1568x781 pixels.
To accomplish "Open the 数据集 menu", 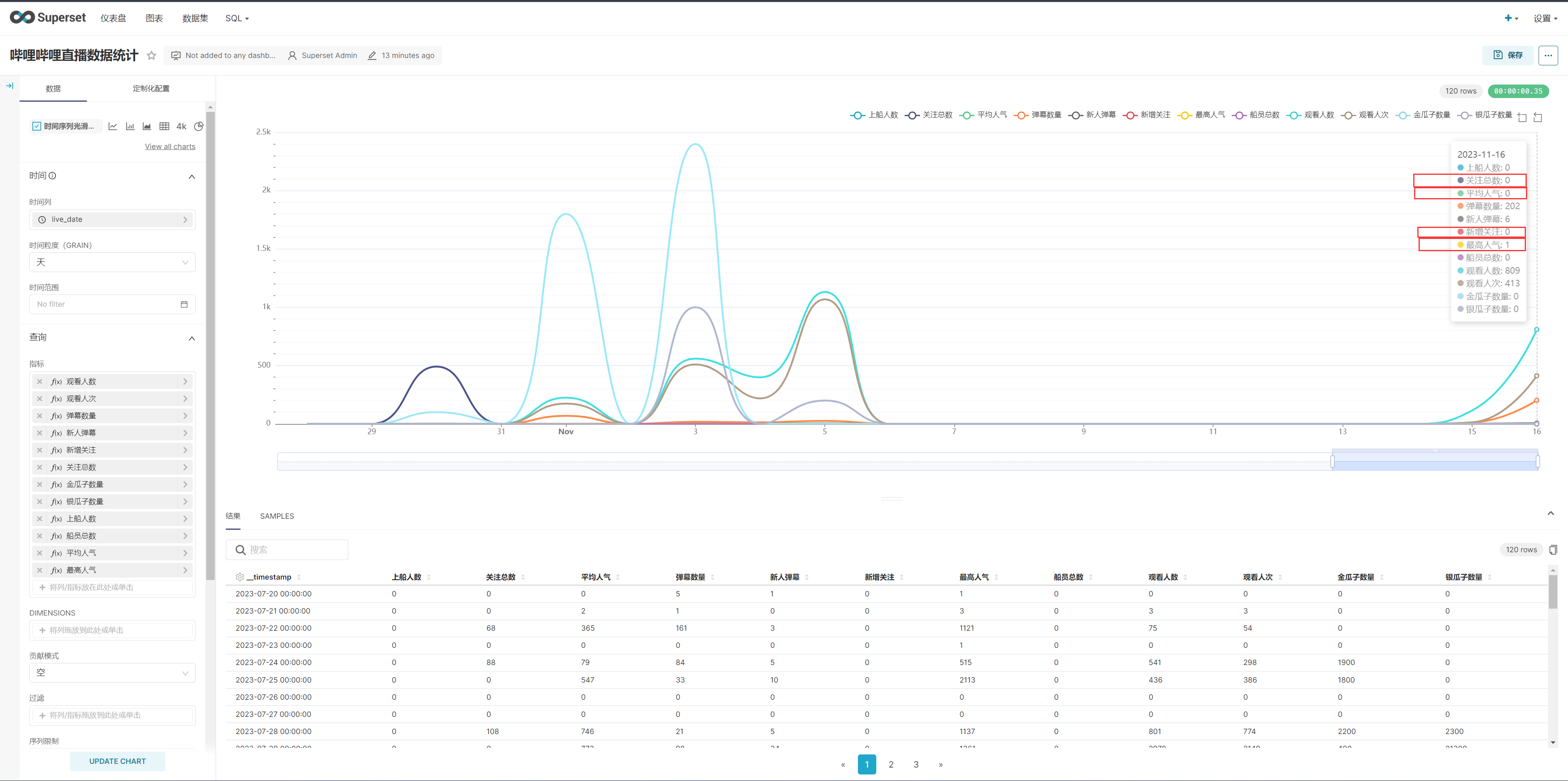I will pos(195,18).
